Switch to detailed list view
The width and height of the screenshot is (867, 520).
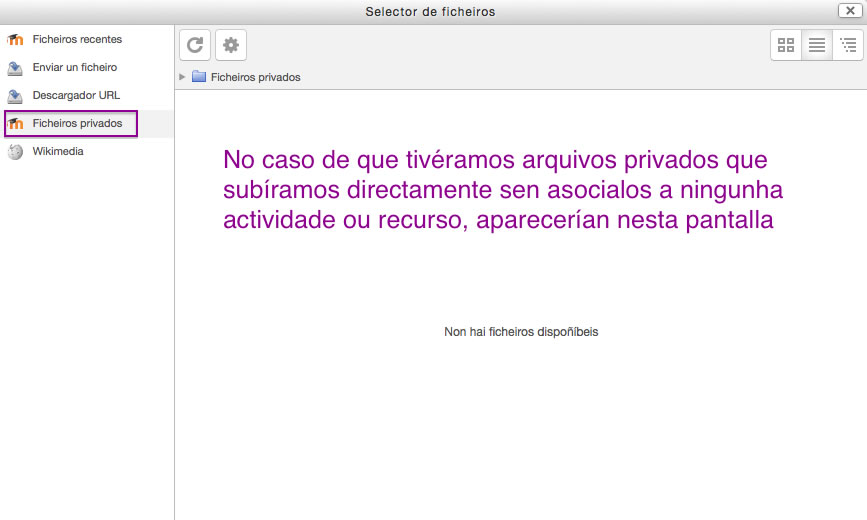tap(817, 45)
